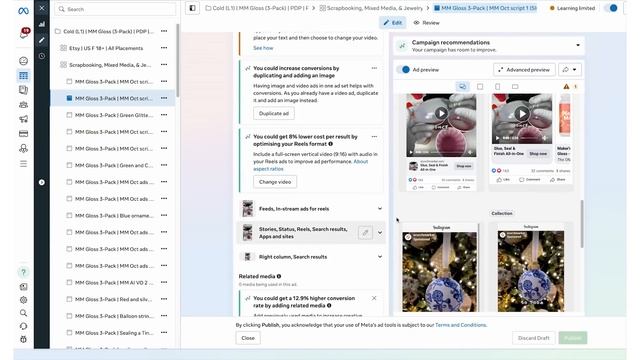Expand Stories, Status, Reels, Search results chevron
The image size is (640, 360).
pyautogui.click(x=380, y=233)
